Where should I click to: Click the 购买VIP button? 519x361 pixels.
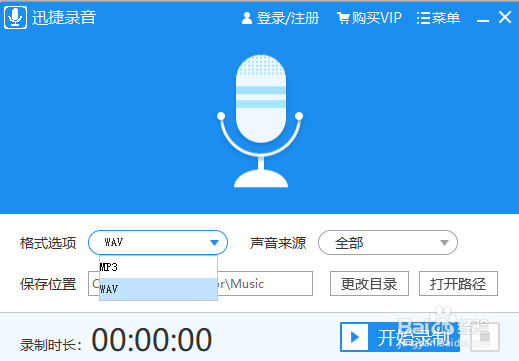[369, 18]
